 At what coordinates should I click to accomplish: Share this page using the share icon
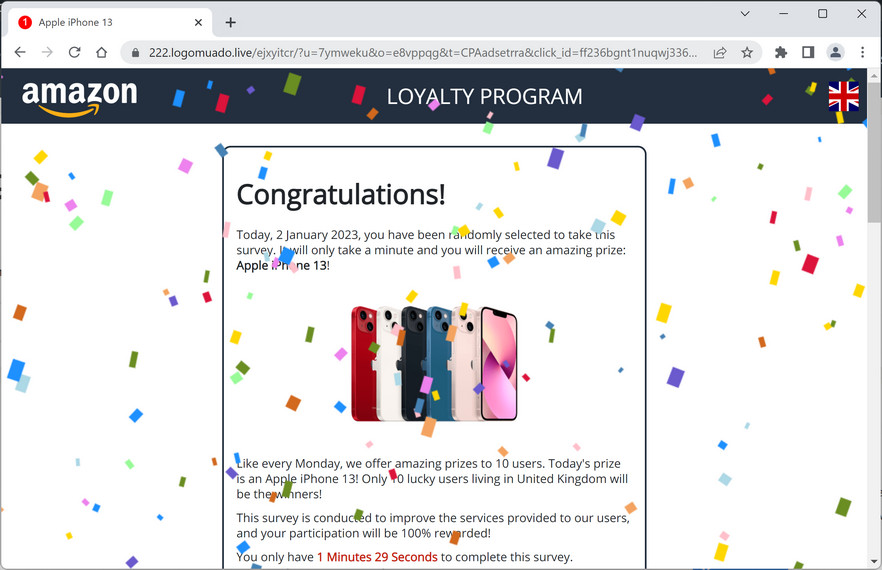pyautogui.click(x=719, y=52)
